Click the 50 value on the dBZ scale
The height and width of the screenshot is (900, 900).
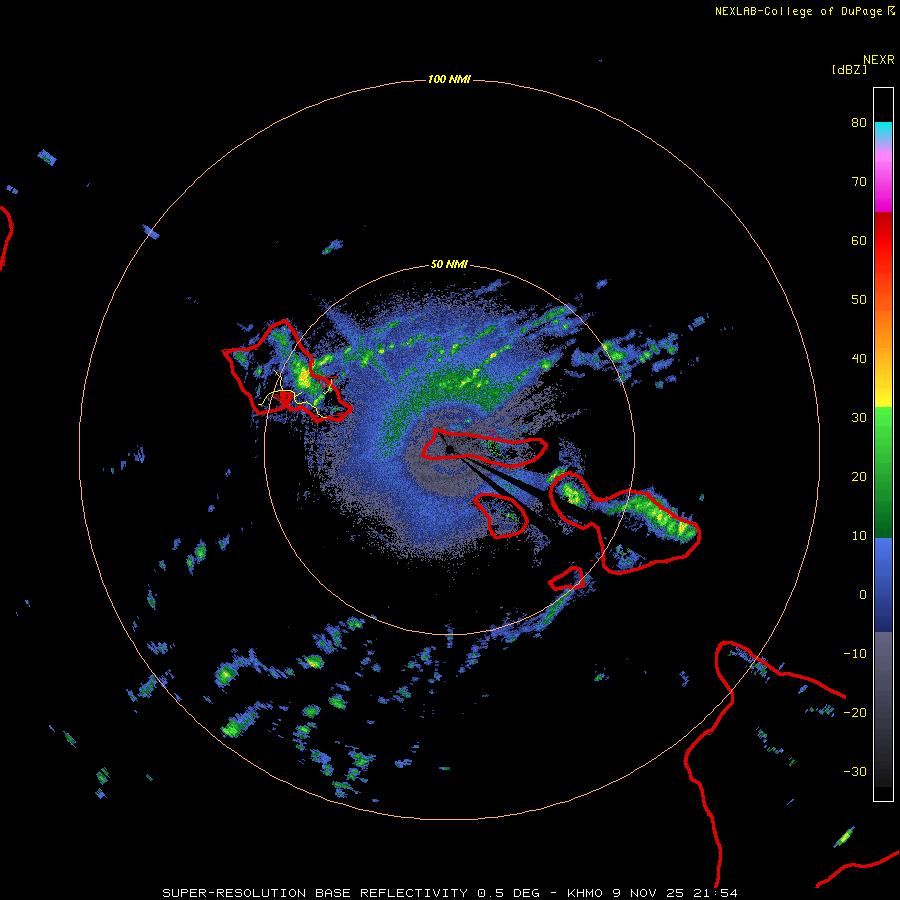pyautogui.click(x=859, y=300)
